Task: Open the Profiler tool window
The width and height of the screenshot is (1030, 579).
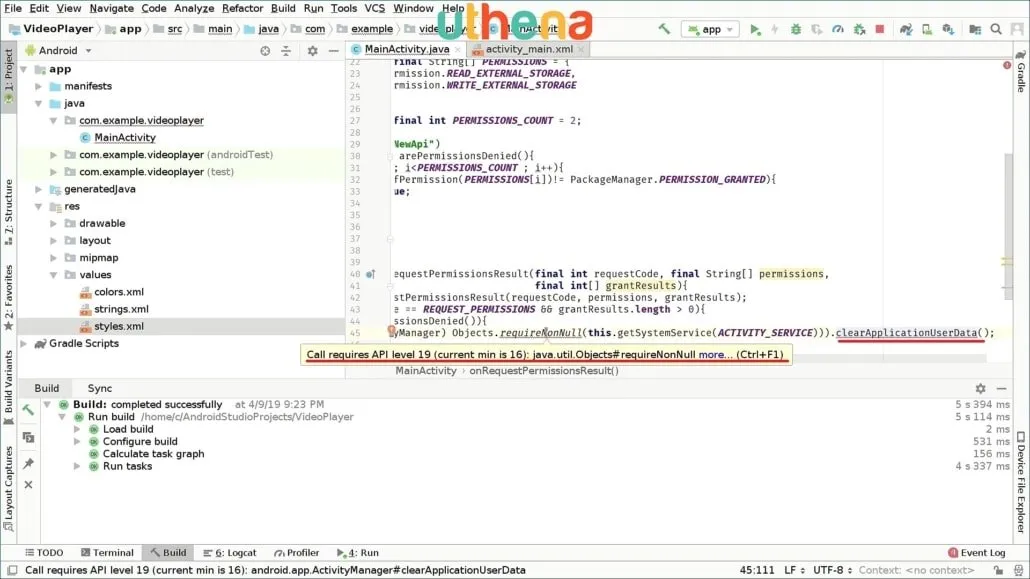Action: coord(296,553)
